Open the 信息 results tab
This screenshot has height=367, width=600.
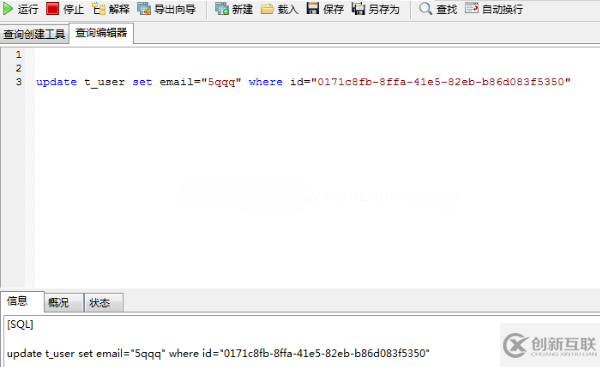tap(22, 302)
